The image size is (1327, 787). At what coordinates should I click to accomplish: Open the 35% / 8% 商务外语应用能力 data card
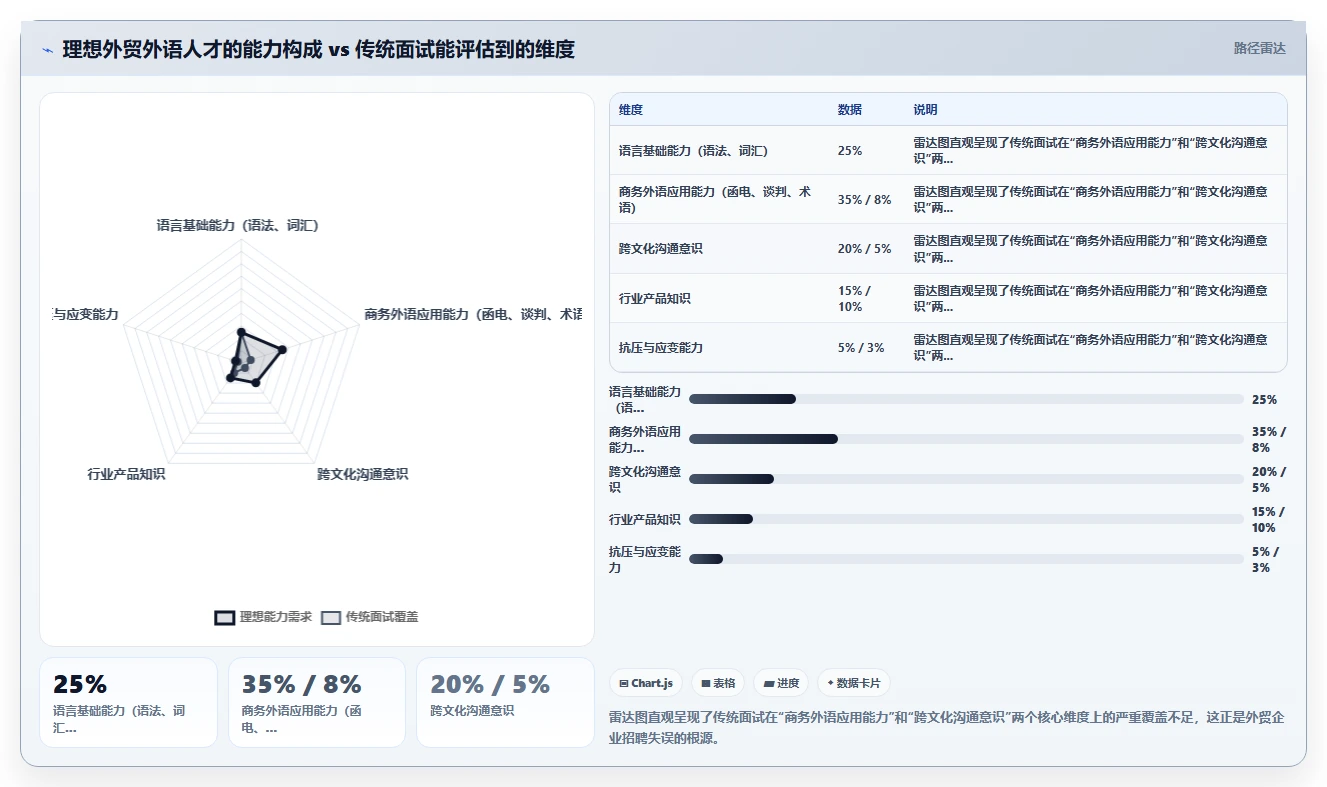point(317,702)
